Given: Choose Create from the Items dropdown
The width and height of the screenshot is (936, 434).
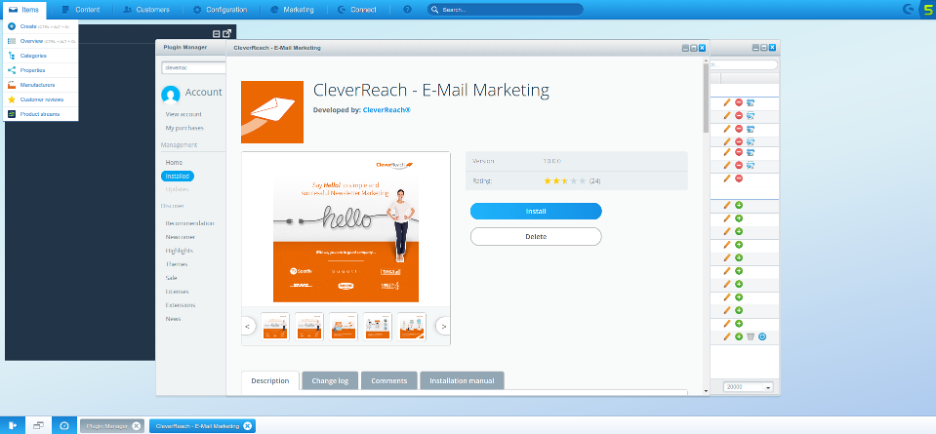Looking at the screenshot, I should (x=41, y=26).
